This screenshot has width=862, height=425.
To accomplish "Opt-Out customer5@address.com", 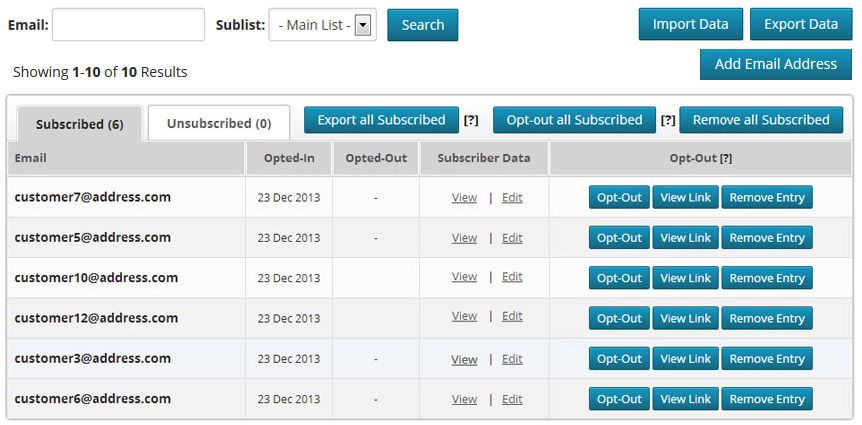I will [619, 238].
